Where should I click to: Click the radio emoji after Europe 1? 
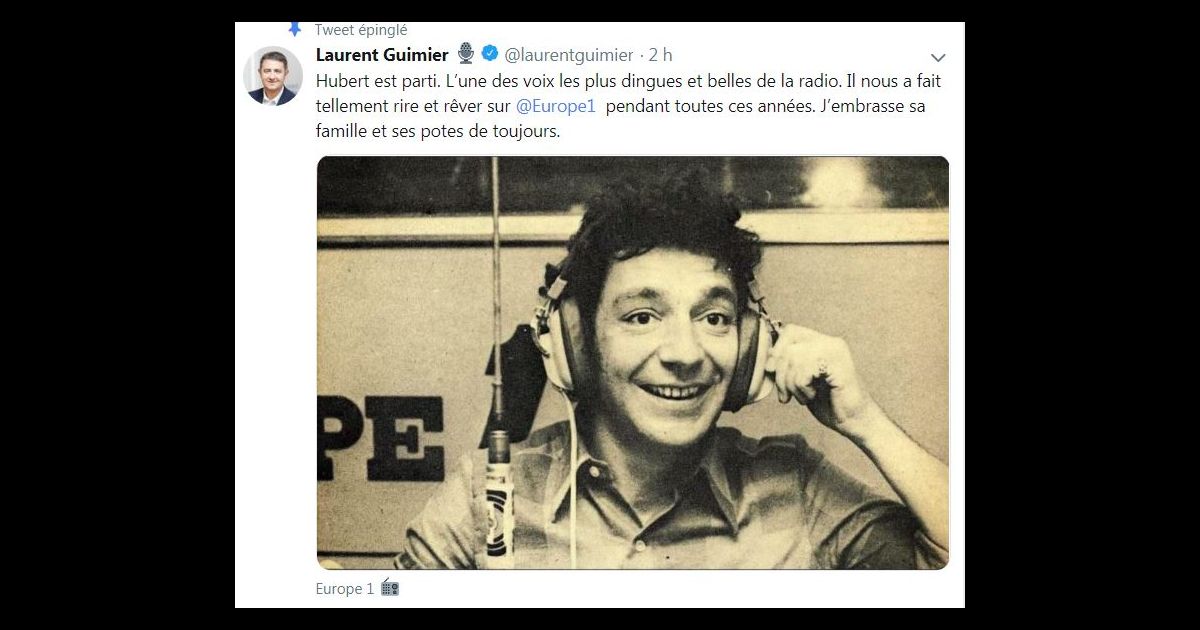click(x=390, y=588)
